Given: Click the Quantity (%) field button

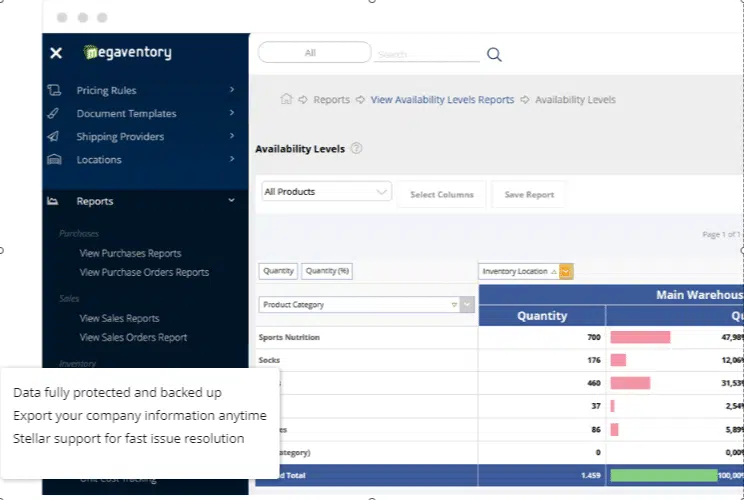Looking at the screenshot, I should 327,271.
